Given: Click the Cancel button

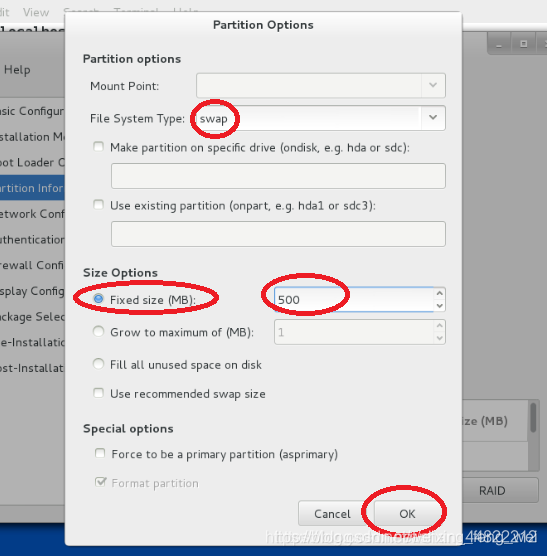Looking at the screenshot, I should point(332,513).
